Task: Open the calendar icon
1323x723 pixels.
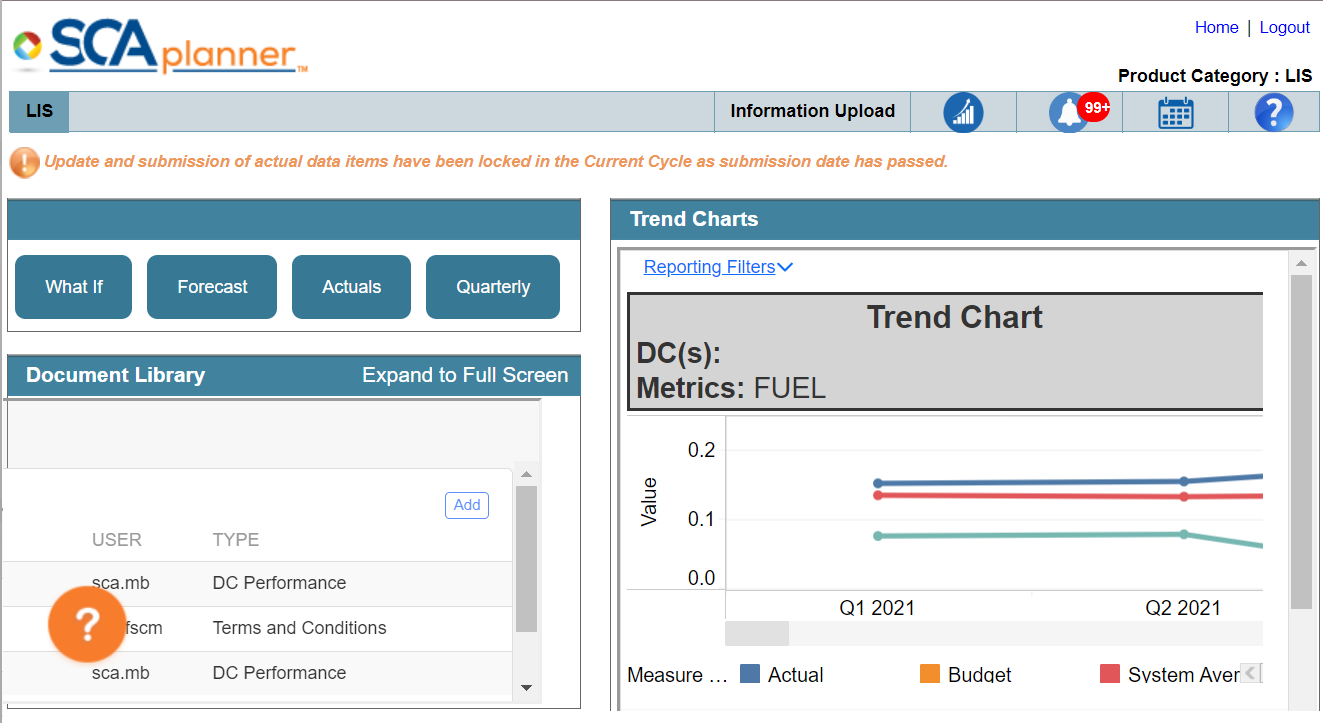Action: [1175, 112]
